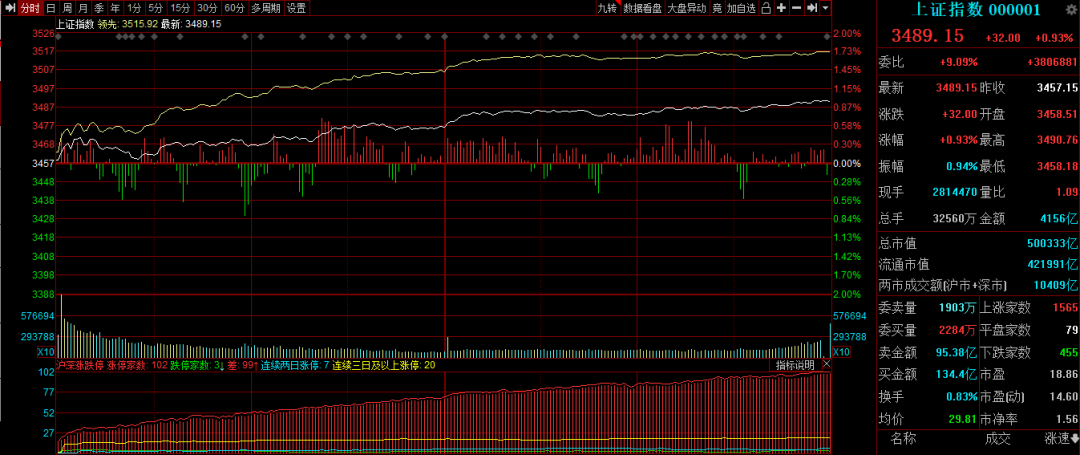Click the 开盘 3458.51 value
This screenshot has width=1080, height=455.
coord(1057,114)
